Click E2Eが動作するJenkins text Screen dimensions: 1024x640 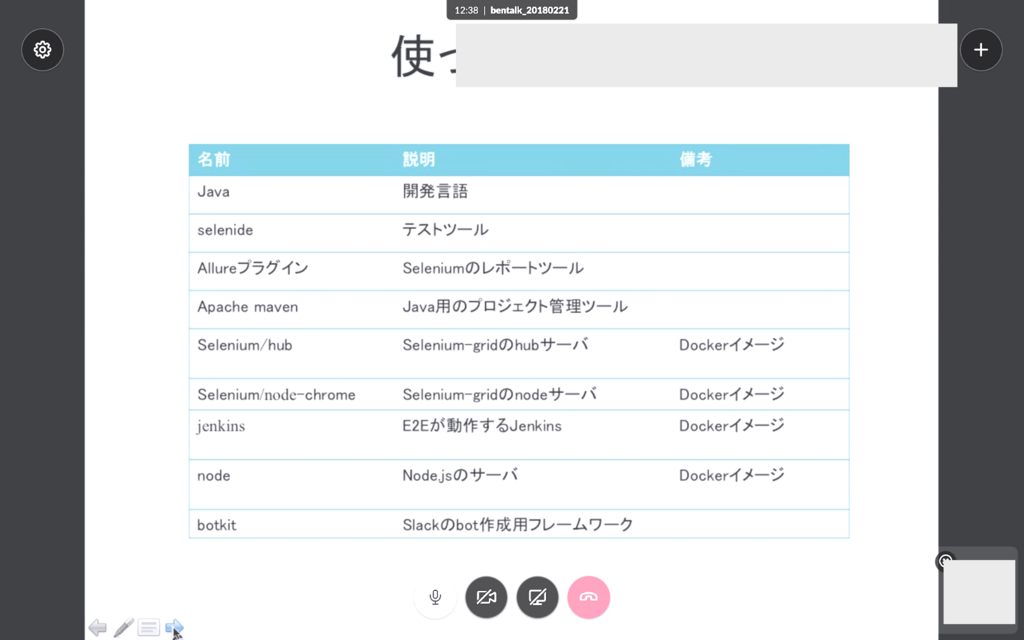pos(482,426)
